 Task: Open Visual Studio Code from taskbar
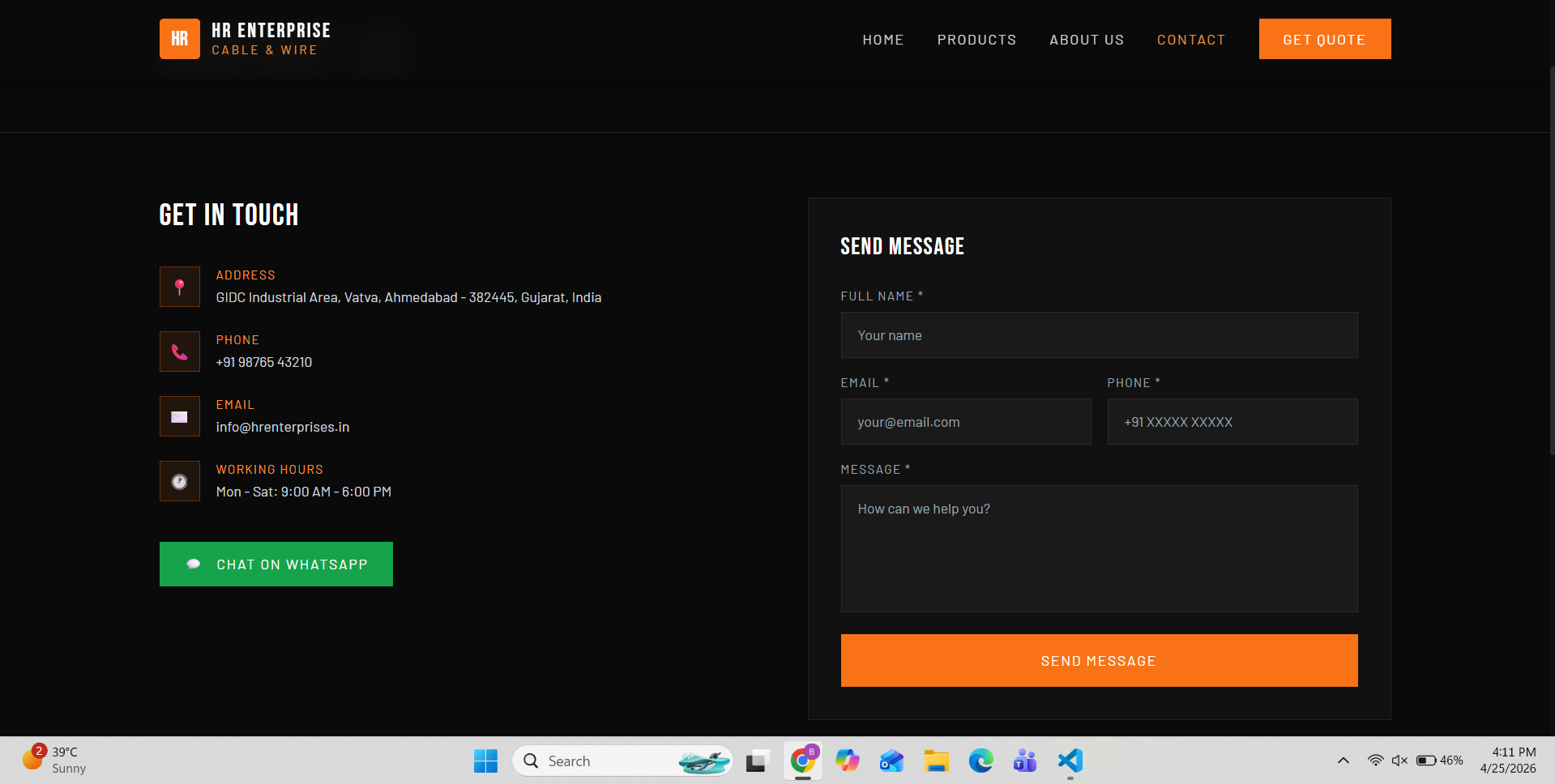point(1070,761)
